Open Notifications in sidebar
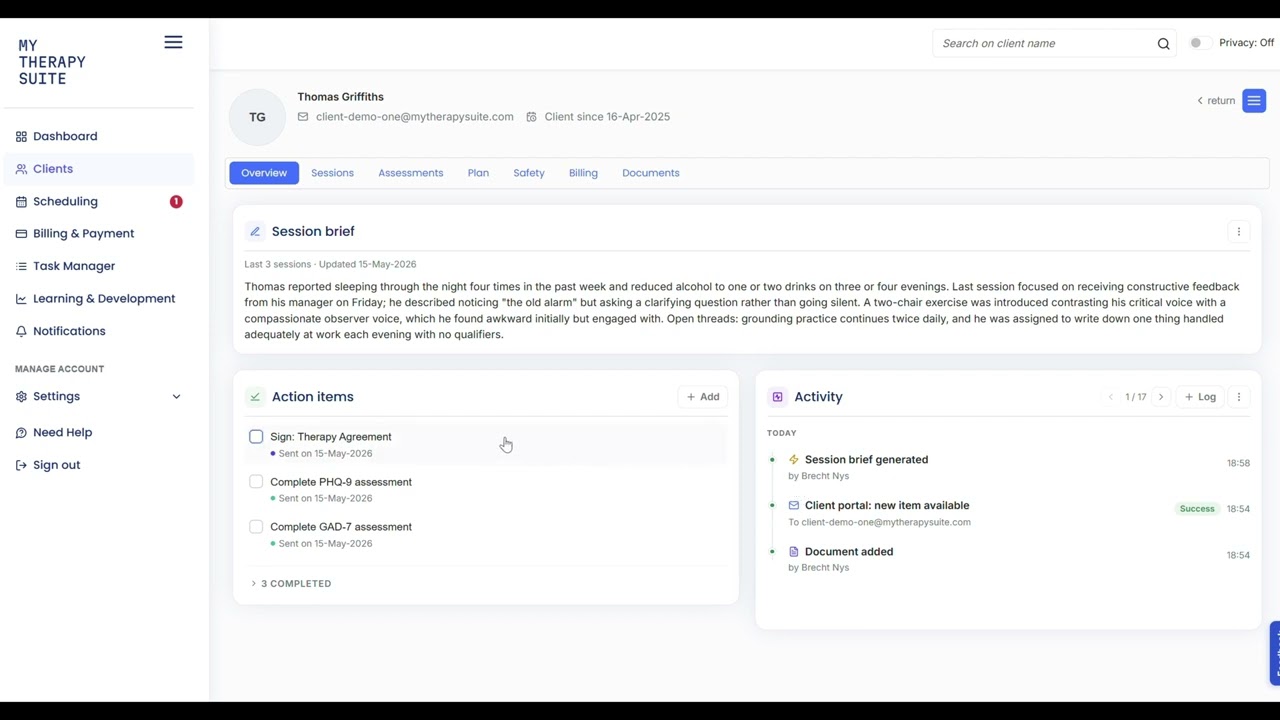The height and width of the screenshot is (720, 1280). [x=69, y=332]
